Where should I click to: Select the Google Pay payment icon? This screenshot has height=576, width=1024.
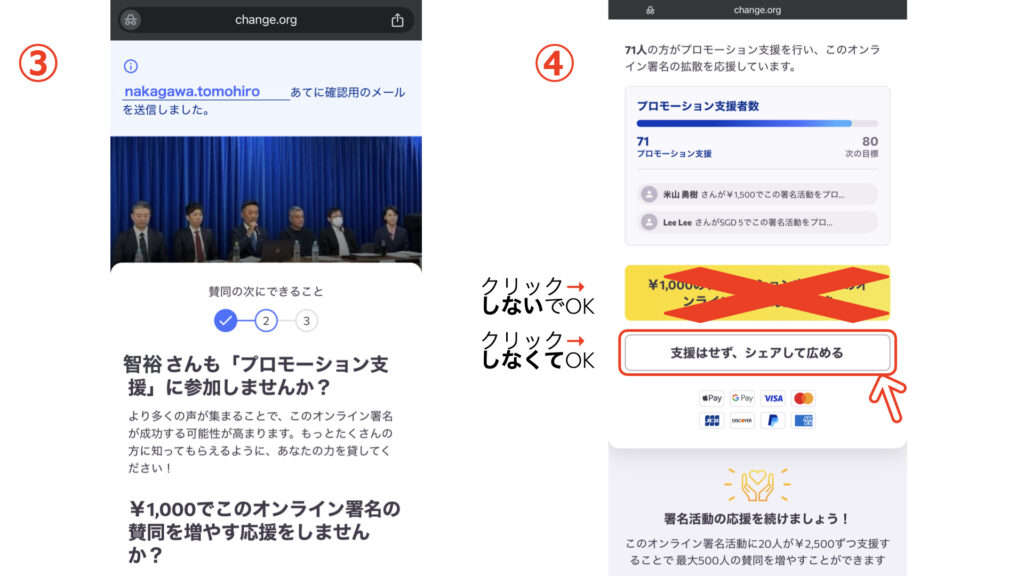[x=742, y=398]
